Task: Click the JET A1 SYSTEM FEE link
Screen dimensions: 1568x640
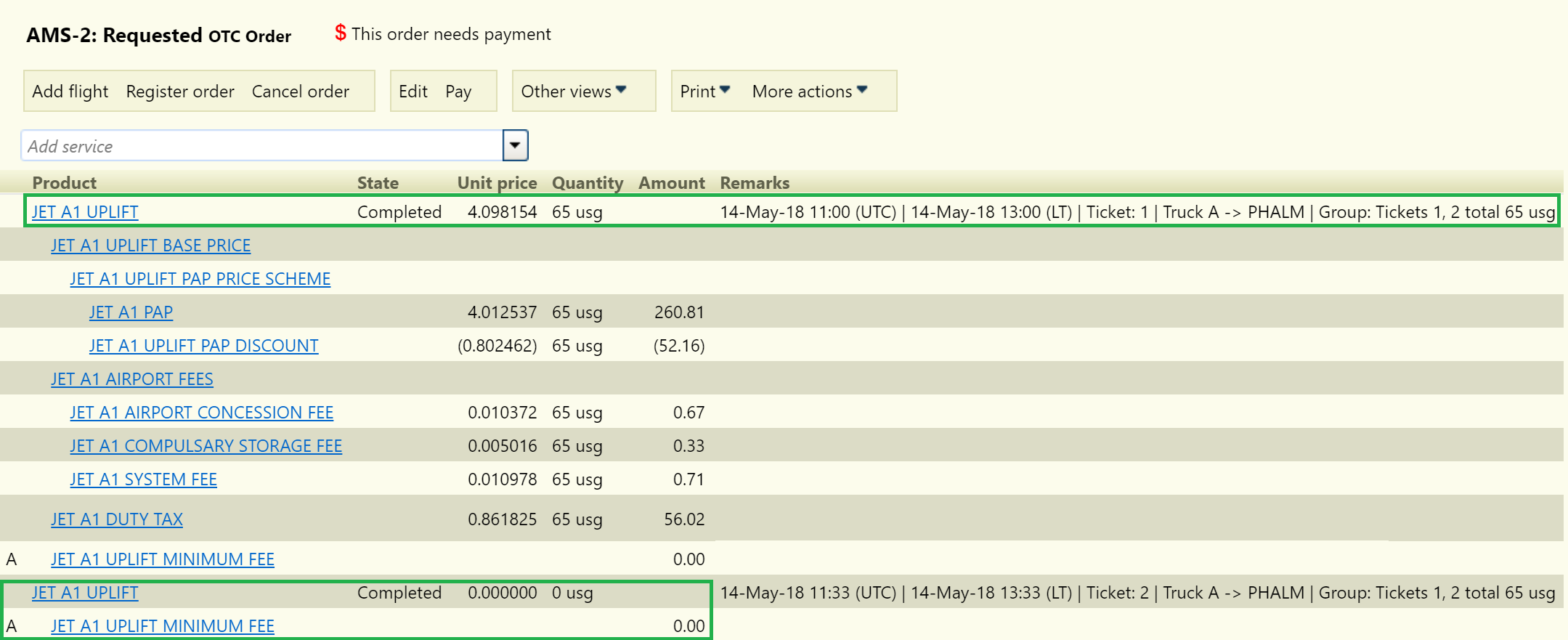Action: [144, 479]
